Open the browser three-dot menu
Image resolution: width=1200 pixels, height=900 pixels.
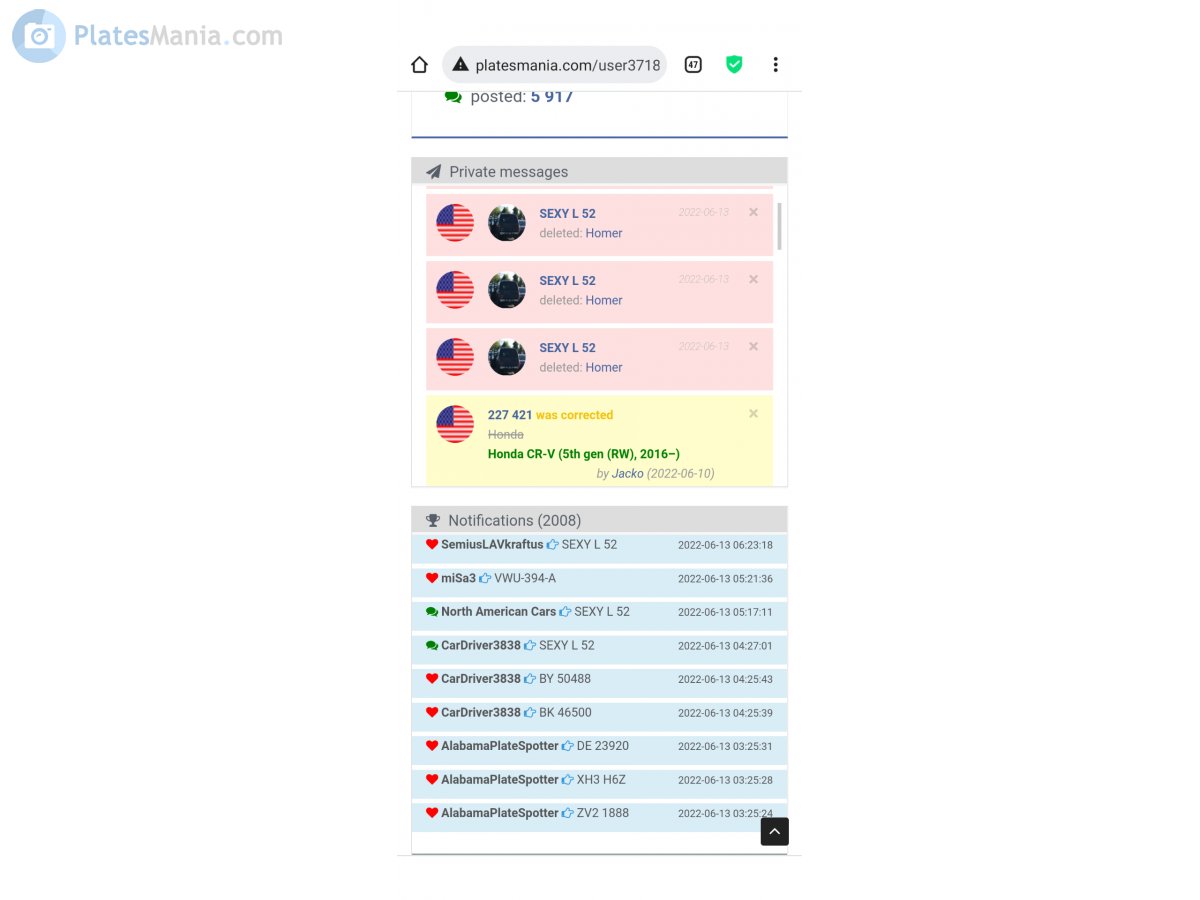click(x=775, y=65)
